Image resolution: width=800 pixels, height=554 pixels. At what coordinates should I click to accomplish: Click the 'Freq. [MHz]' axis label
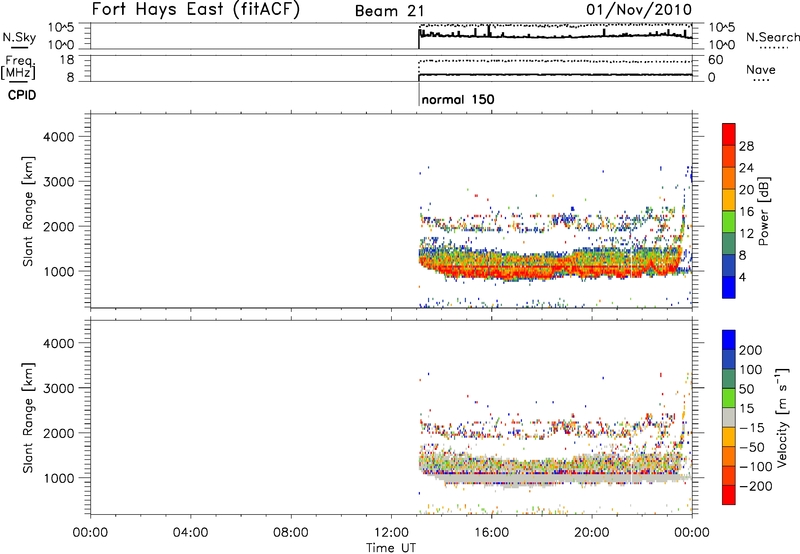[18, 67]
